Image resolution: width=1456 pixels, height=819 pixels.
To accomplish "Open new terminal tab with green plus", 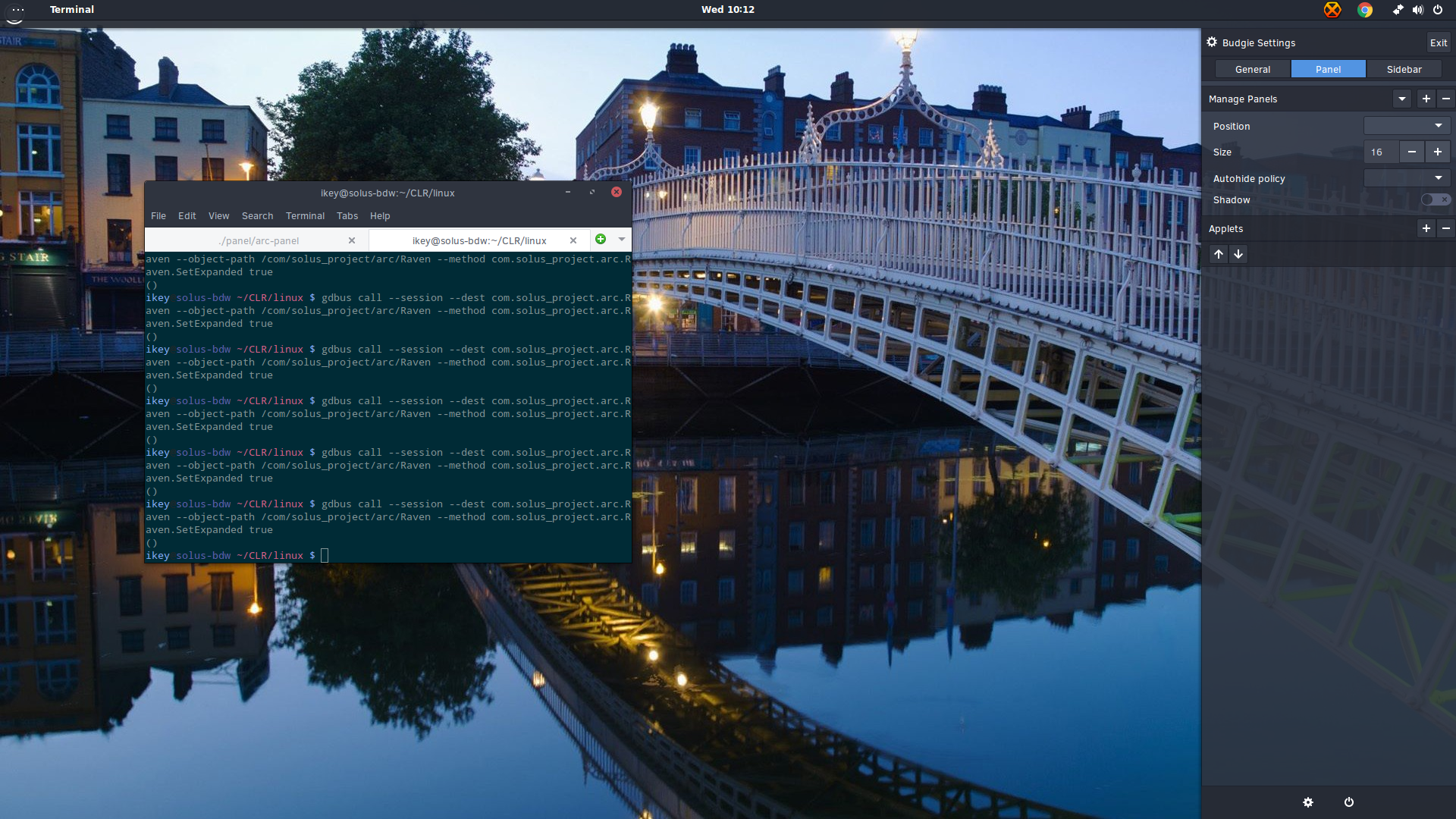I will [x=601, y=240].
